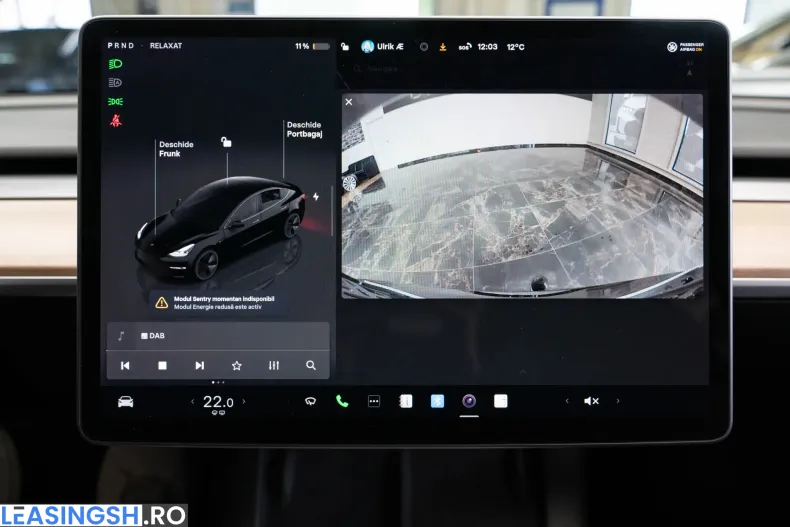The width and height of the screenshot is (790, 527).
Task: Favorite the current station with star
Action: (x=237, y=365)
